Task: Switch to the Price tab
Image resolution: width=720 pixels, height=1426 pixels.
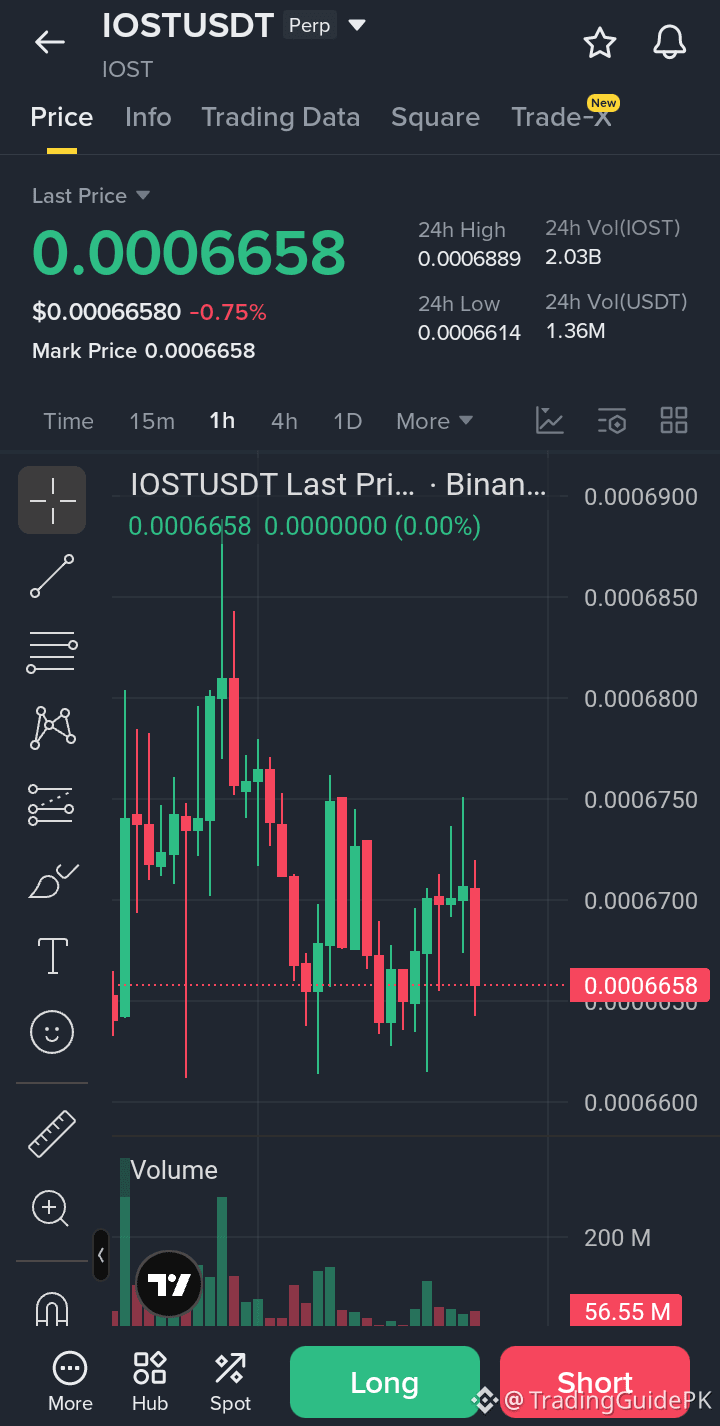Action: pos(62,117)
